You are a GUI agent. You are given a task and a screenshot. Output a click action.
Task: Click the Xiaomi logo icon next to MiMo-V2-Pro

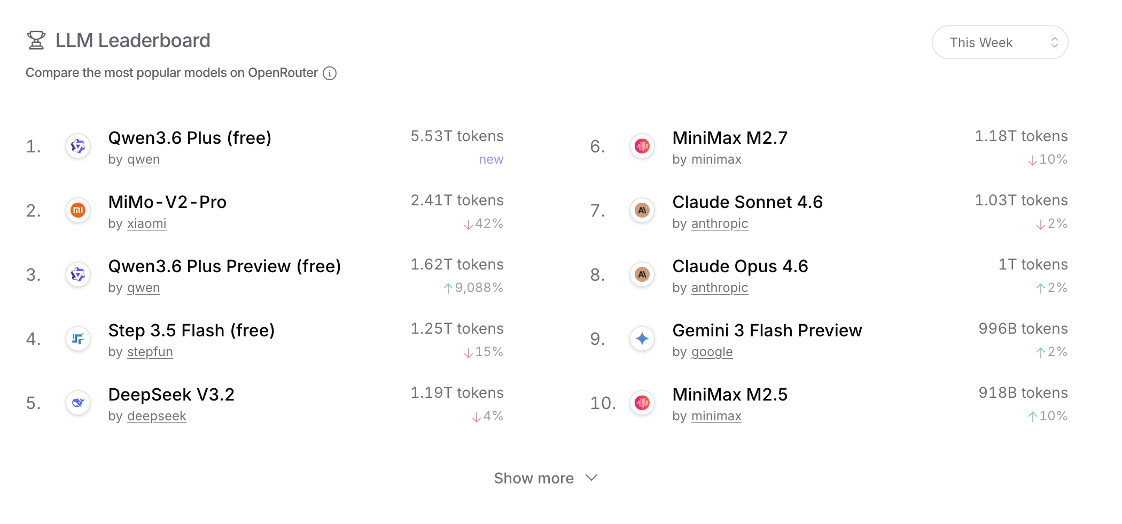[78, 210]
